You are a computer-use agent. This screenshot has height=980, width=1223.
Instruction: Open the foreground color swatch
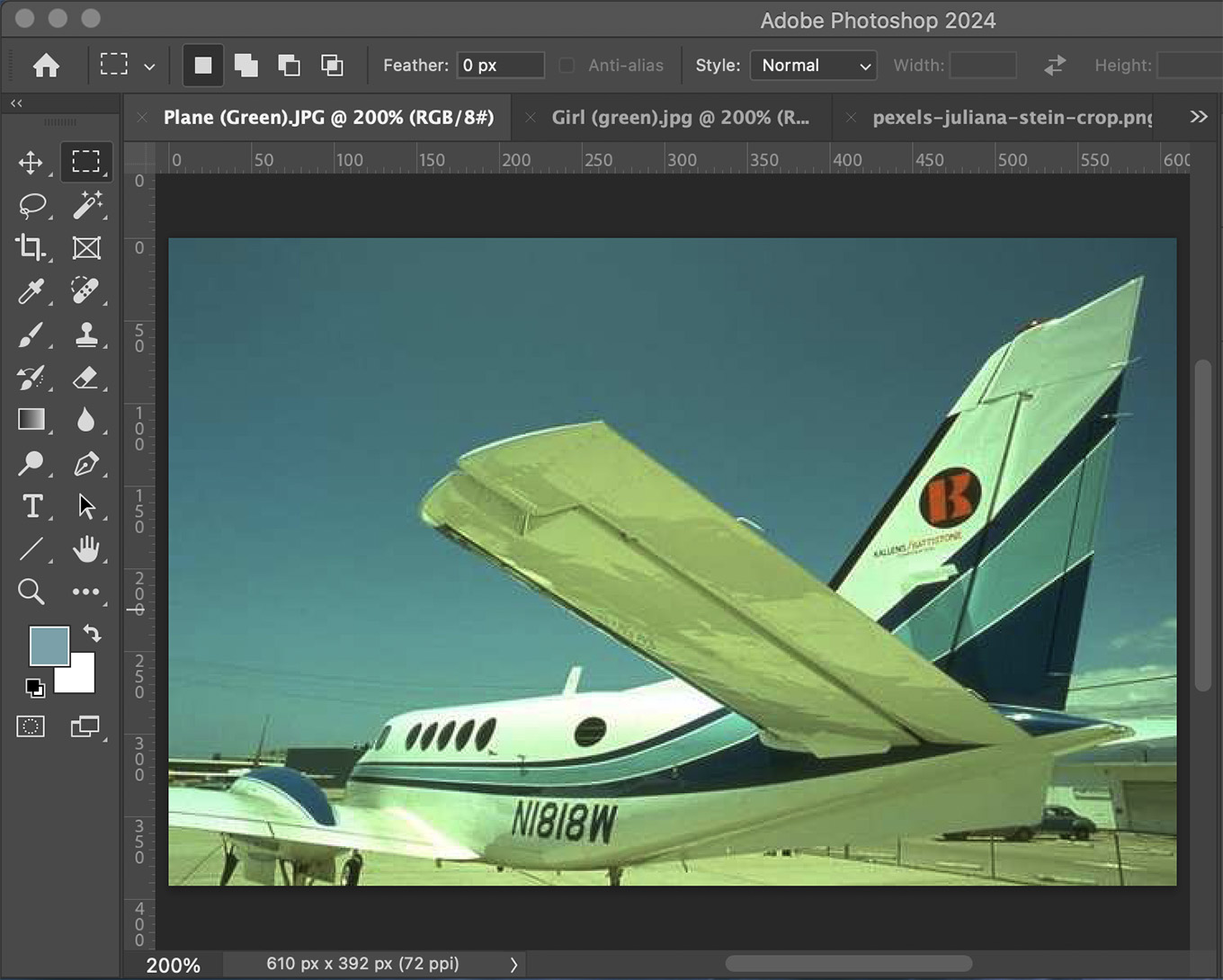[47, 644]
